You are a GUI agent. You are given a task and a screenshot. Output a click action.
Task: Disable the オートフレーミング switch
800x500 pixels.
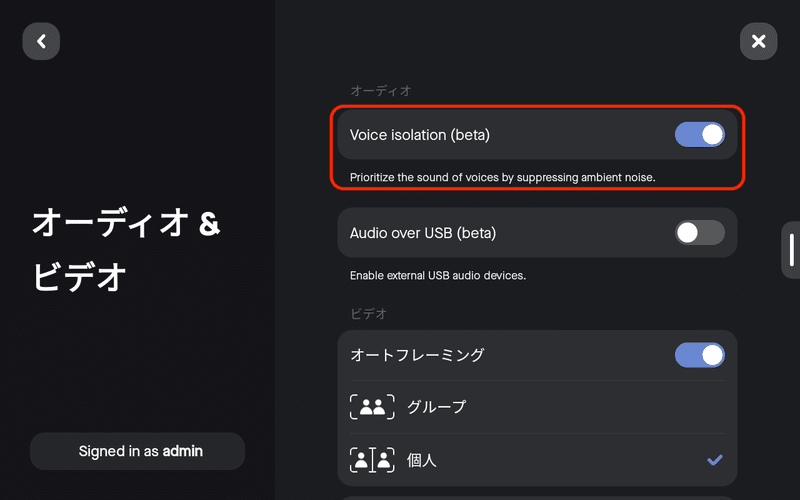pyautogui.click(x=699, y=355)
